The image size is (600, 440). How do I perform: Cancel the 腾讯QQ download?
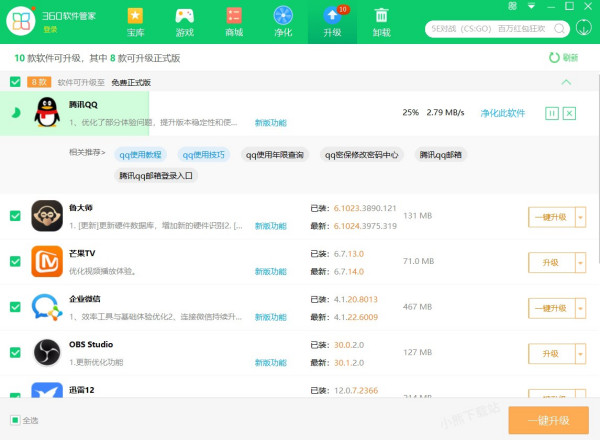tap(569, 113)
